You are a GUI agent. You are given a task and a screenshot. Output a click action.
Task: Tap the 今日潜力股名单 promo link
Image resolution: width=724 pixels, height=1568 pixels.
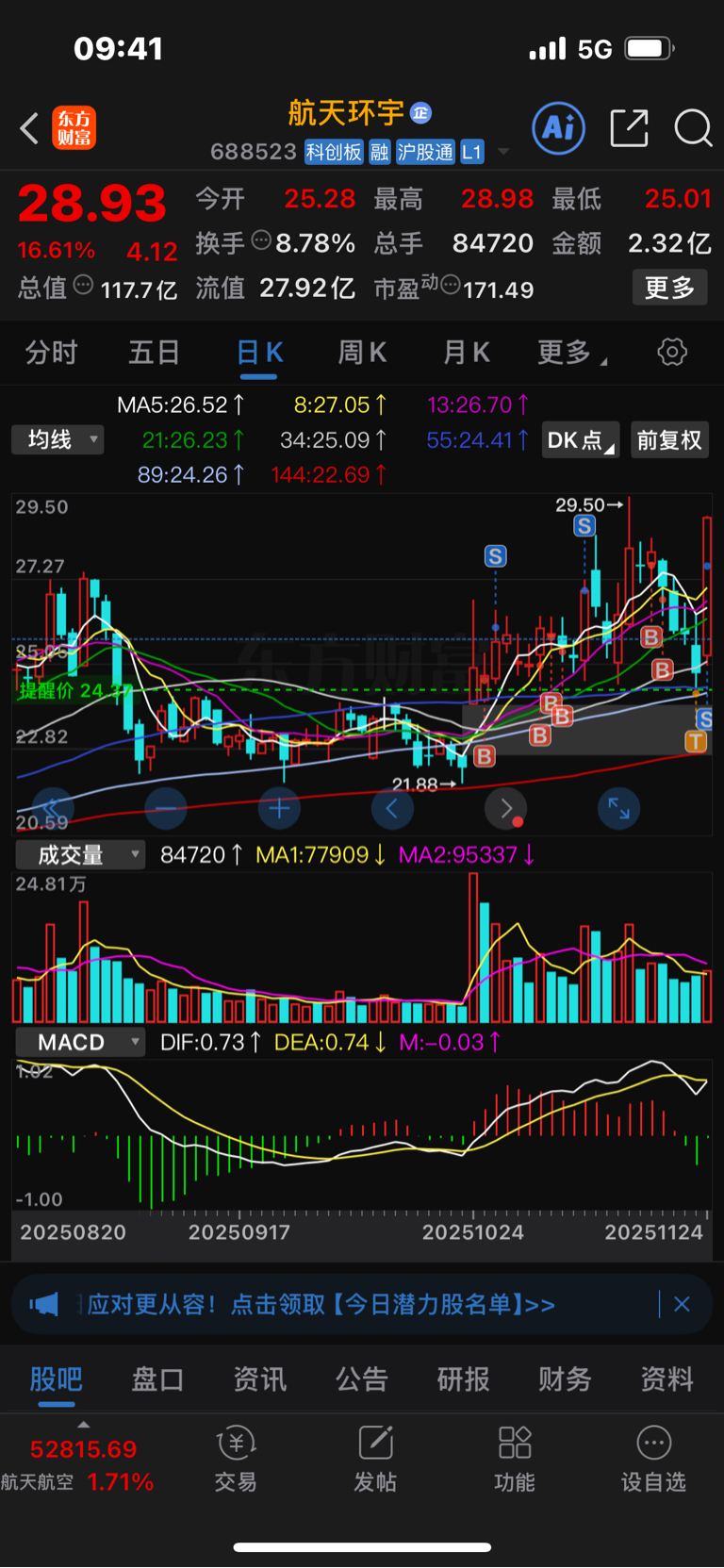[x=442, y=1305]
